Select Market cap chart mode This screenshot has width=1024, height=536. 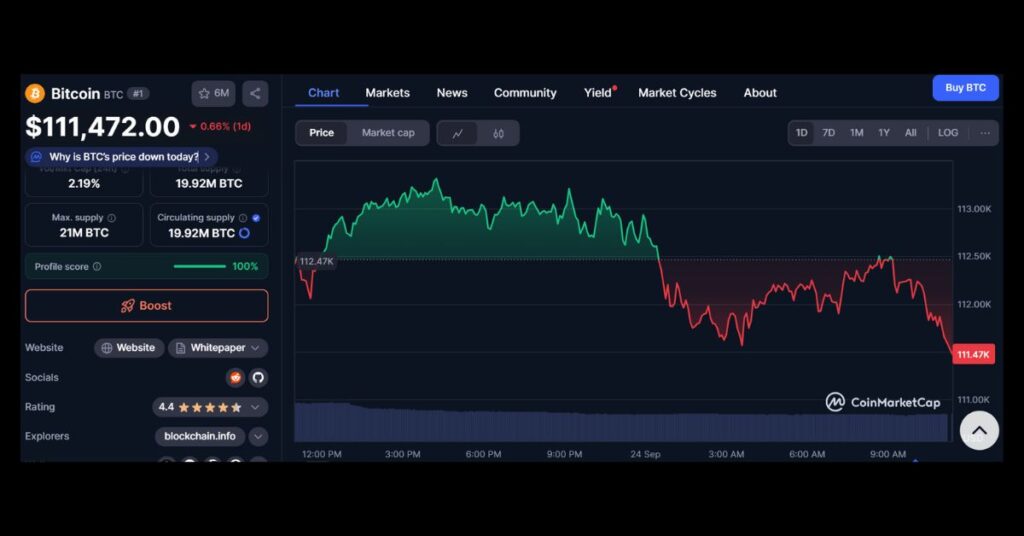click(x=388, y=133)
